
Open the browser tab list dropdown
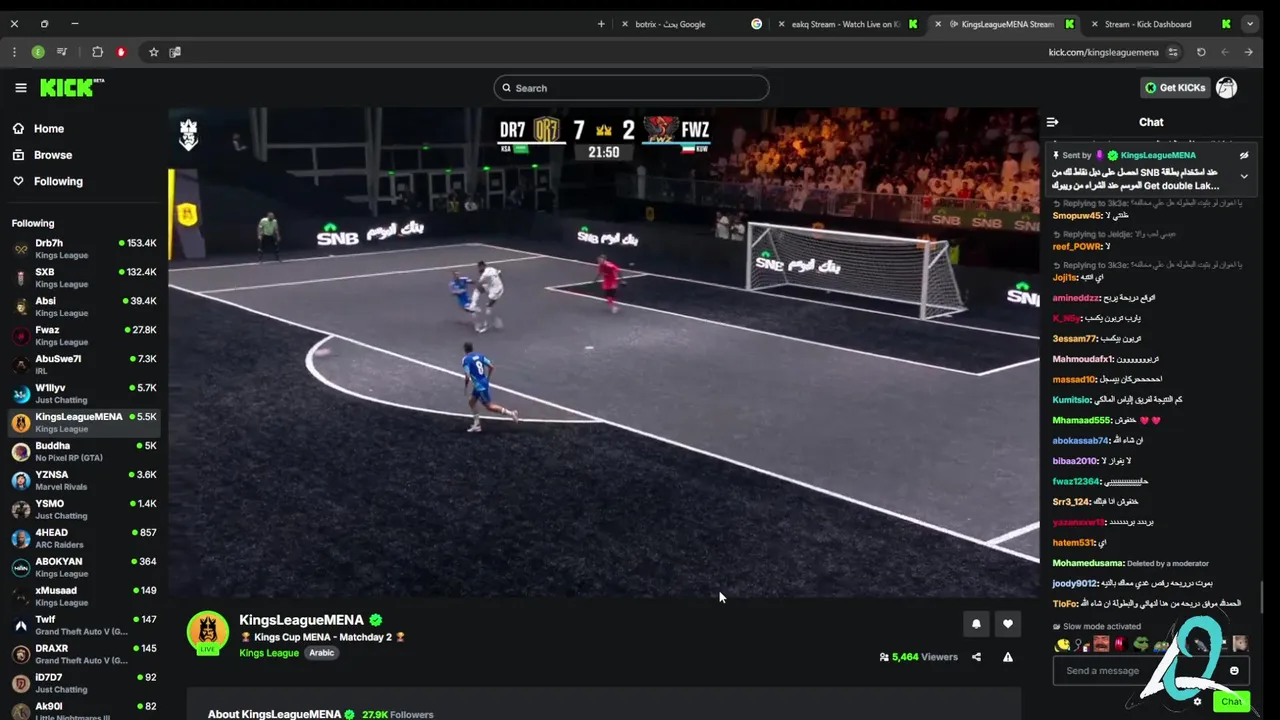click(x=1250, y=24)
